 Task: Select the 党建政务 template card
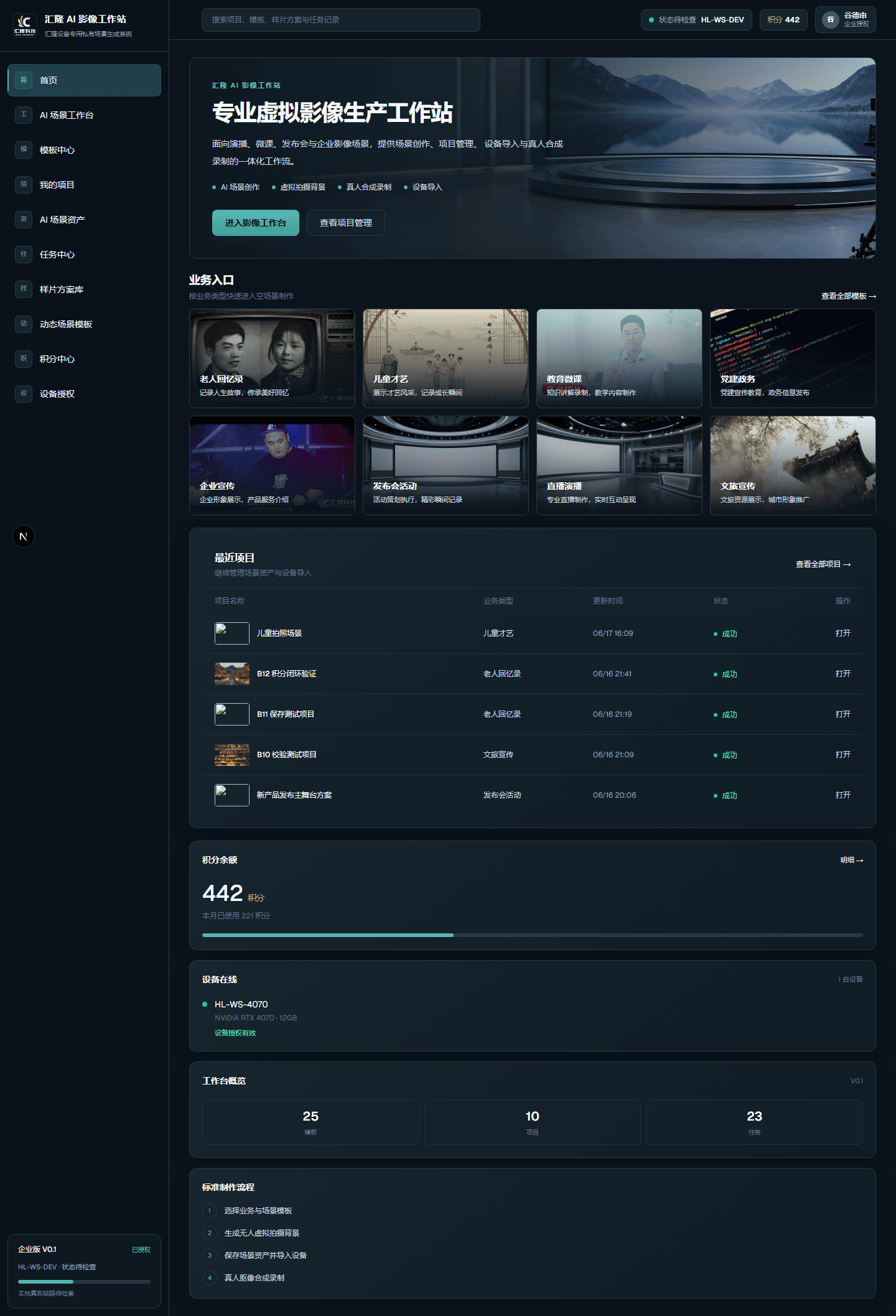(x=793, y=358)
